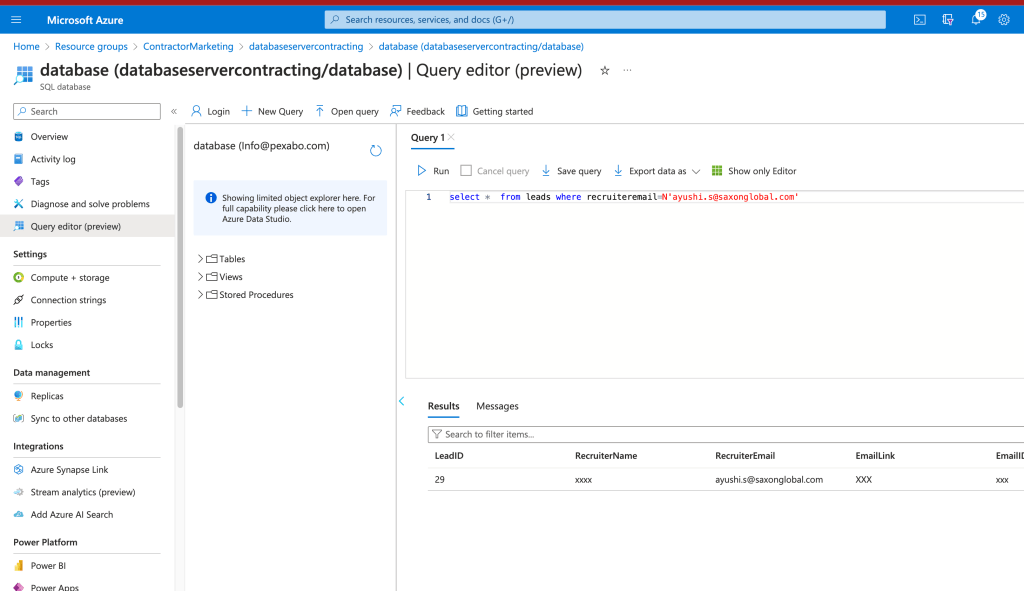Collapse the left navigation menu

click(174, 112)
